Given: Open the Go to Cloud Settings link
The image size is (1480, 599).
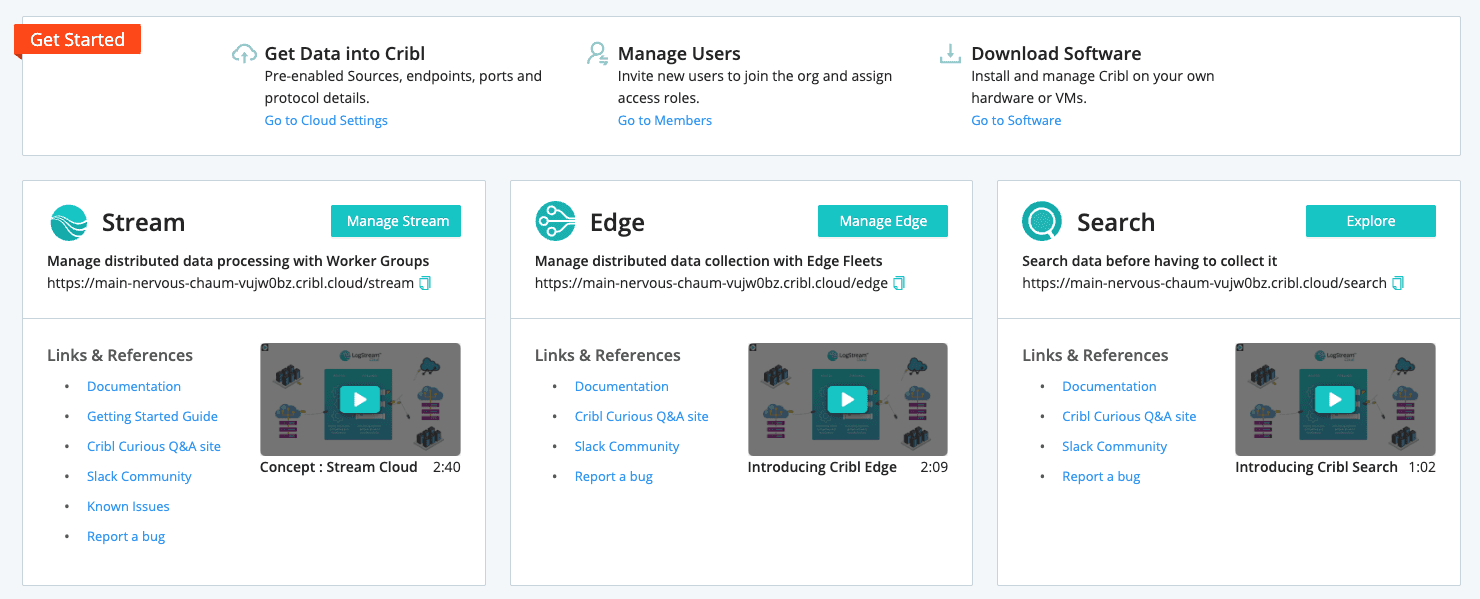Looking at the screenshot, I should point(326,121).
